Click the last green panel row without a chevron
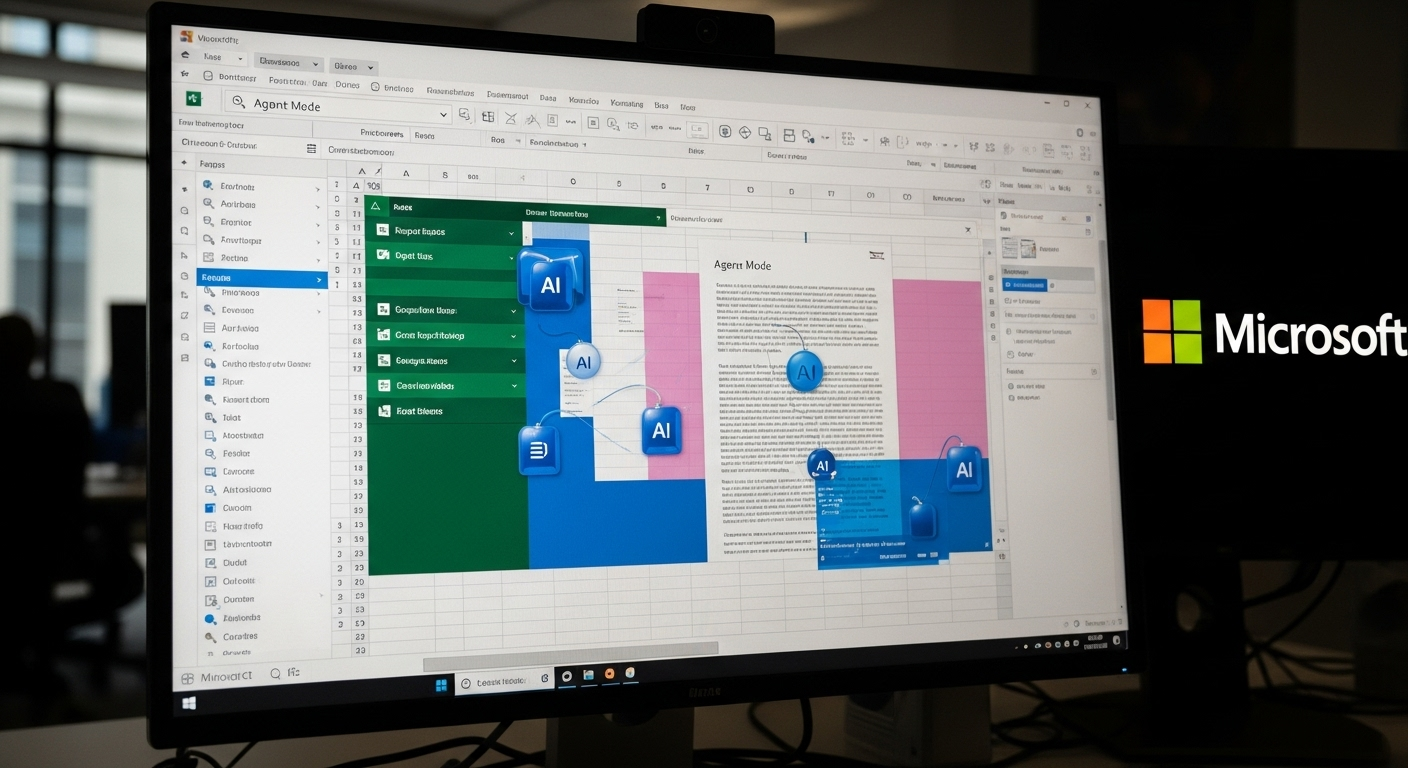This screenshot has height=768, width=1408. 446,411
